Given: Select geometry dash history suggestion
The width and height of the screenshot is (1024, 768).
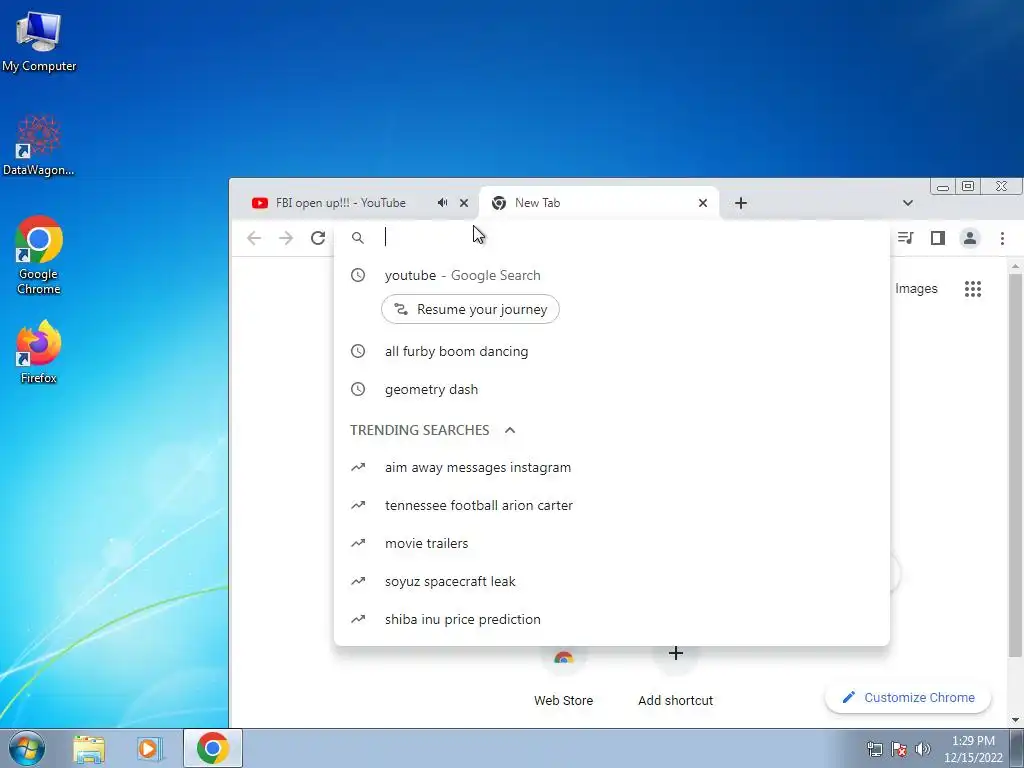Looking at the screenshot, I should click(612, 389).
